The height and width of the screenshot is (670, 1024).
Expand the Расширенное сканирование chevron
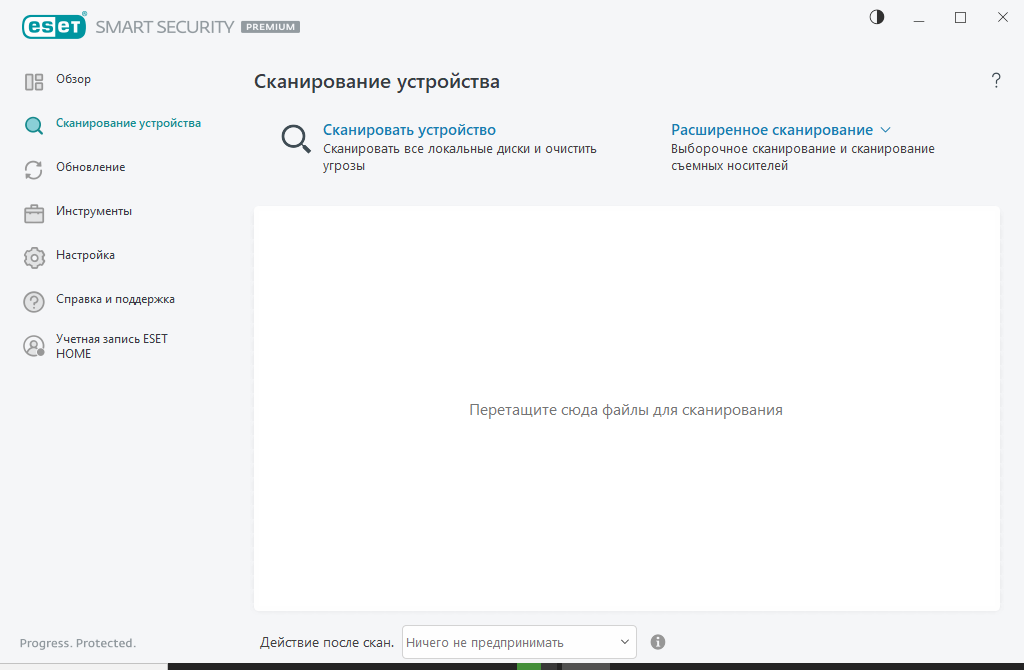[x=885, y=130]
